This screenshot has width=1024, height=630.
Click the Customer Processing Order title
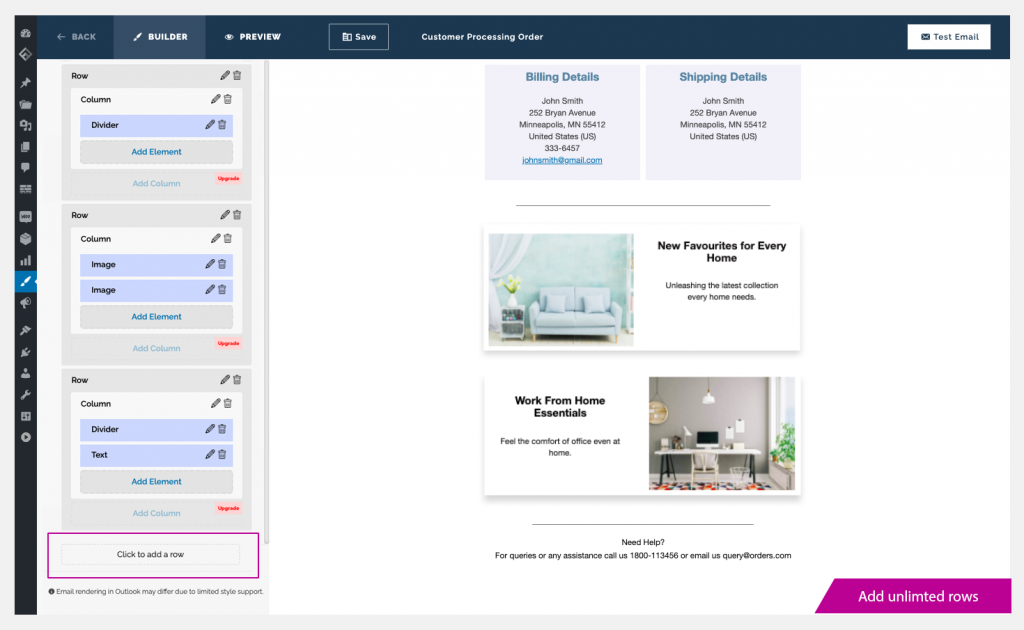482,37
